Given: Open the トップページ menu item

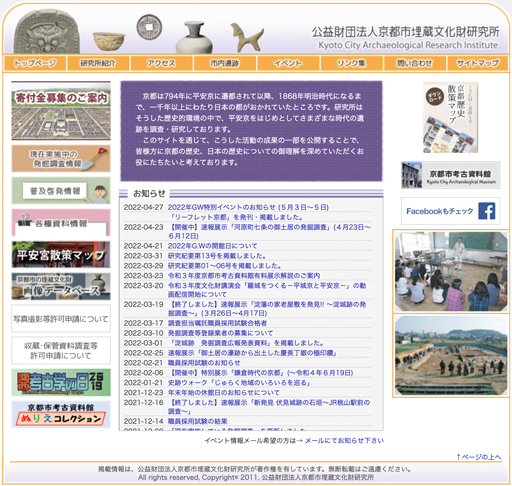Looking at the screenshot, I should [x=35, y=63].
